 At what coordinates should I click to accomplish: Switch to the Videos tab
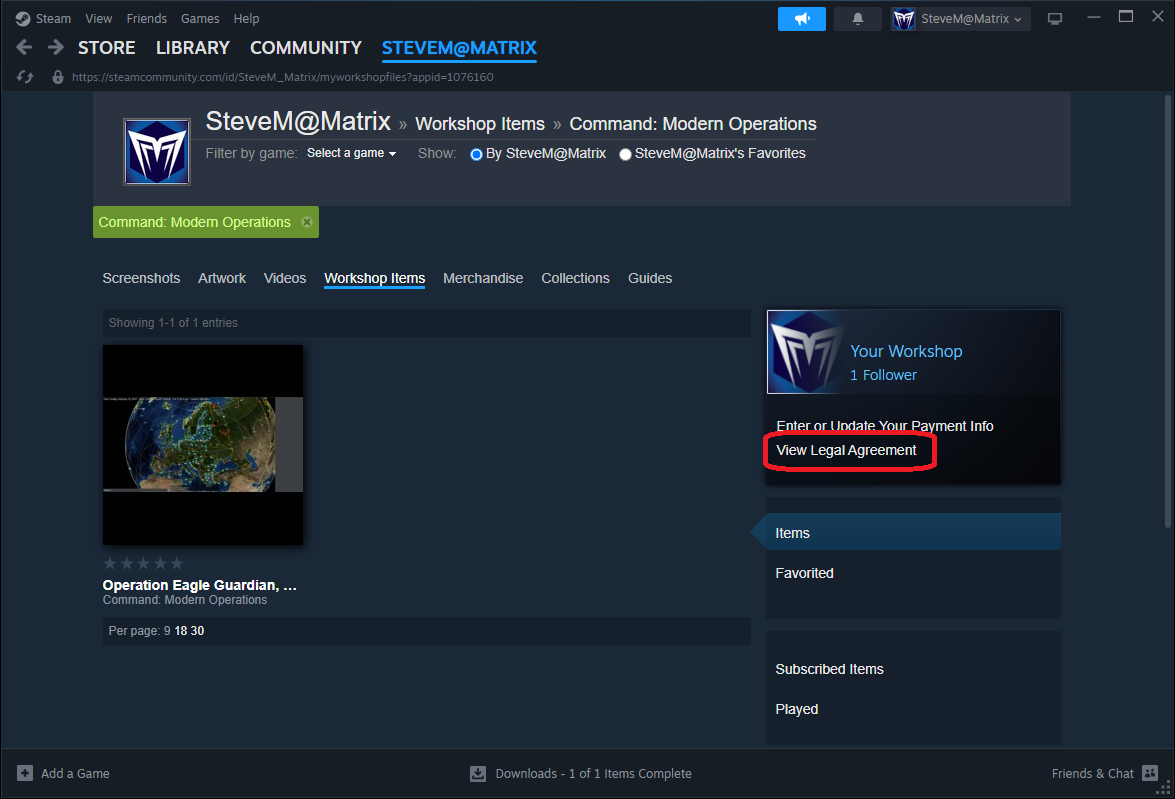coord(285,278)
